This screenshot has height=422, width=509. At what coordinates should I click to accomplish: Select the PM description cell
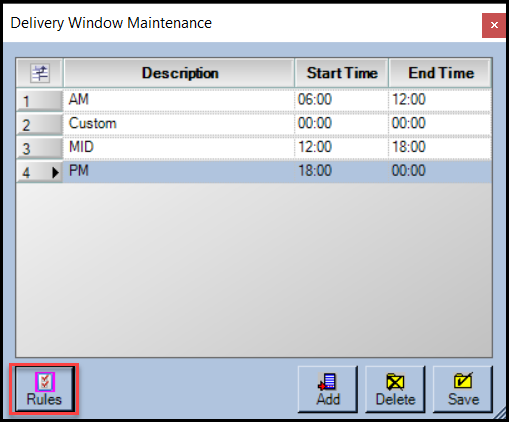[179, 171]
